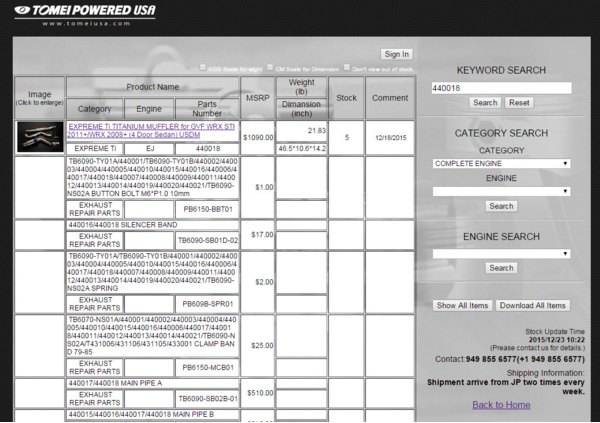Select 440017/440018 MAIN PIPE A text

point(115,383)
